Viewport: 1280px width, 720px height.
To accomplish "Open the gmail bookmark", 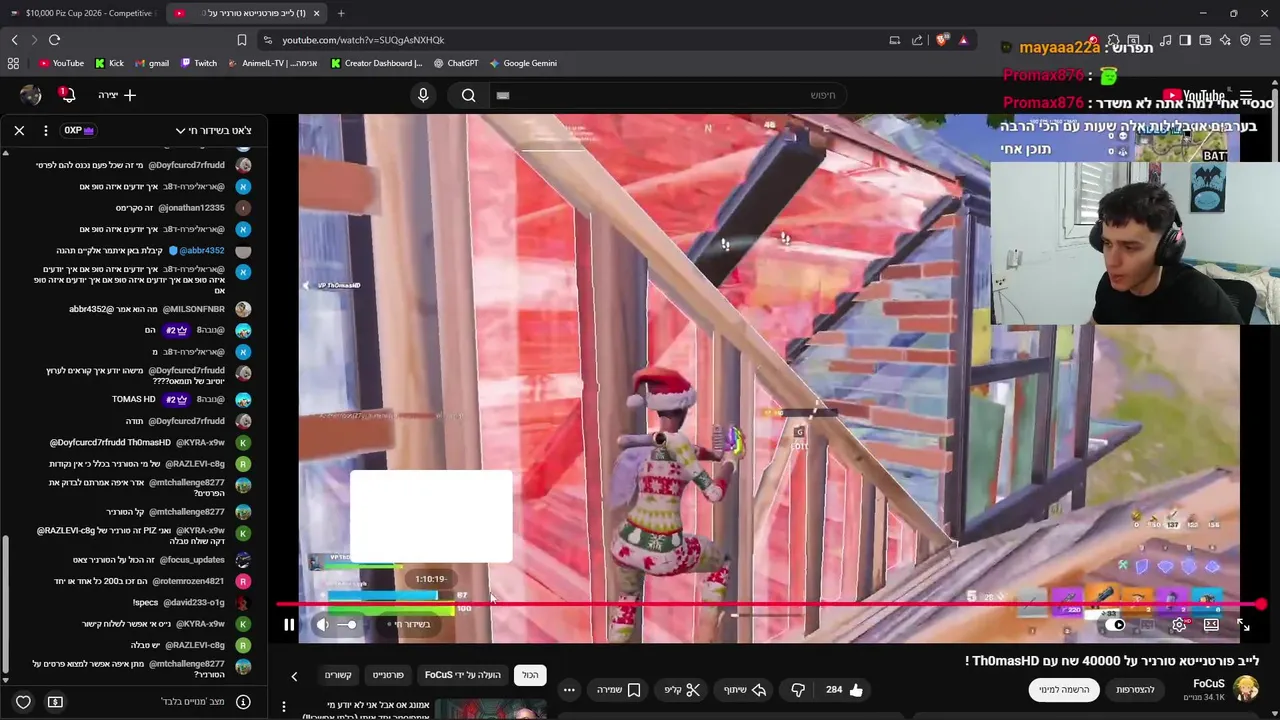I will tap(152, 63).
